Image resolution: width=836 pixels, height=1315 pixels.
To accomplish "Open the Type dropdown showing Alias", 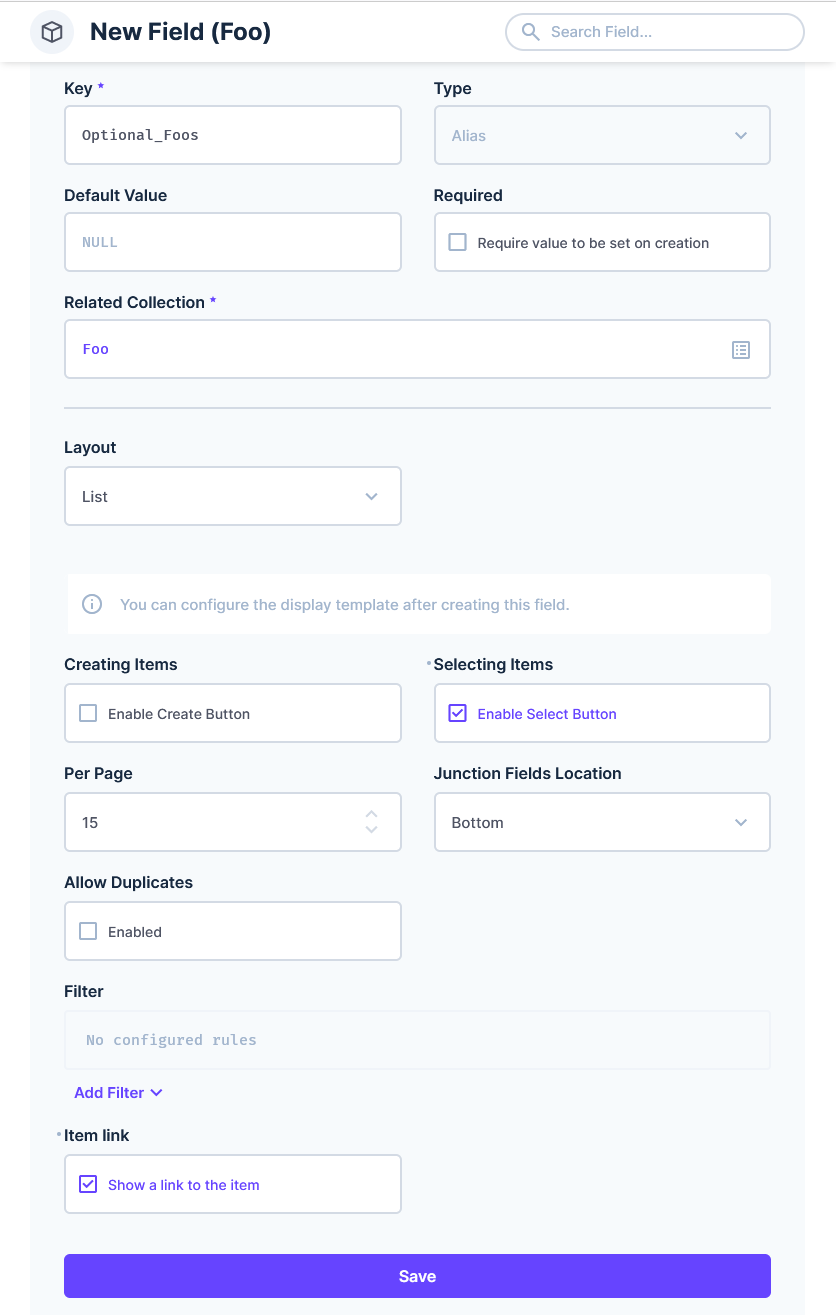I will pyautogui.click(x=601, y=135).
